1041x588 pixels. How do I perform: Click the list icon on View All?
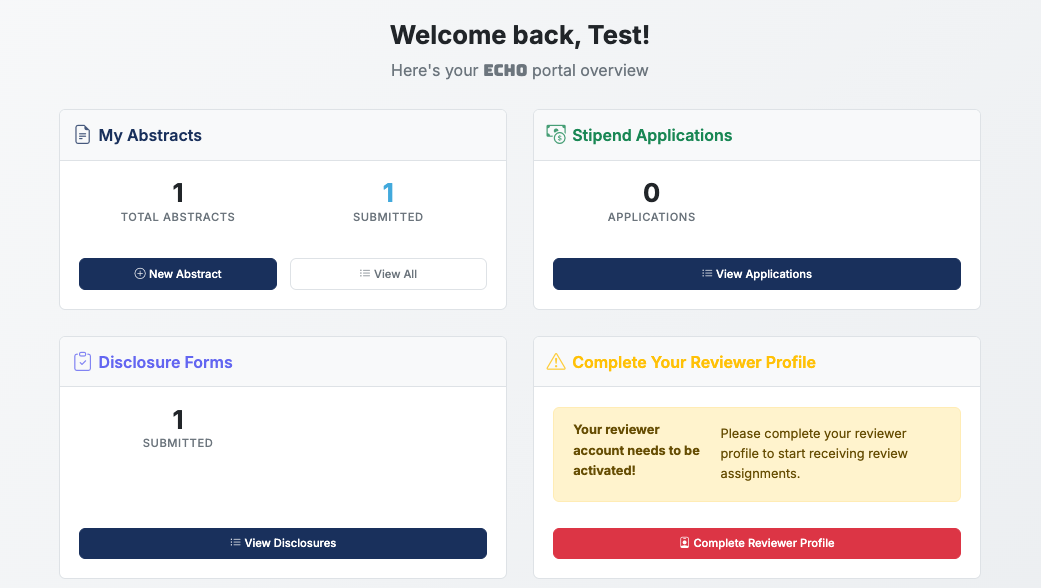click(365, 274)
